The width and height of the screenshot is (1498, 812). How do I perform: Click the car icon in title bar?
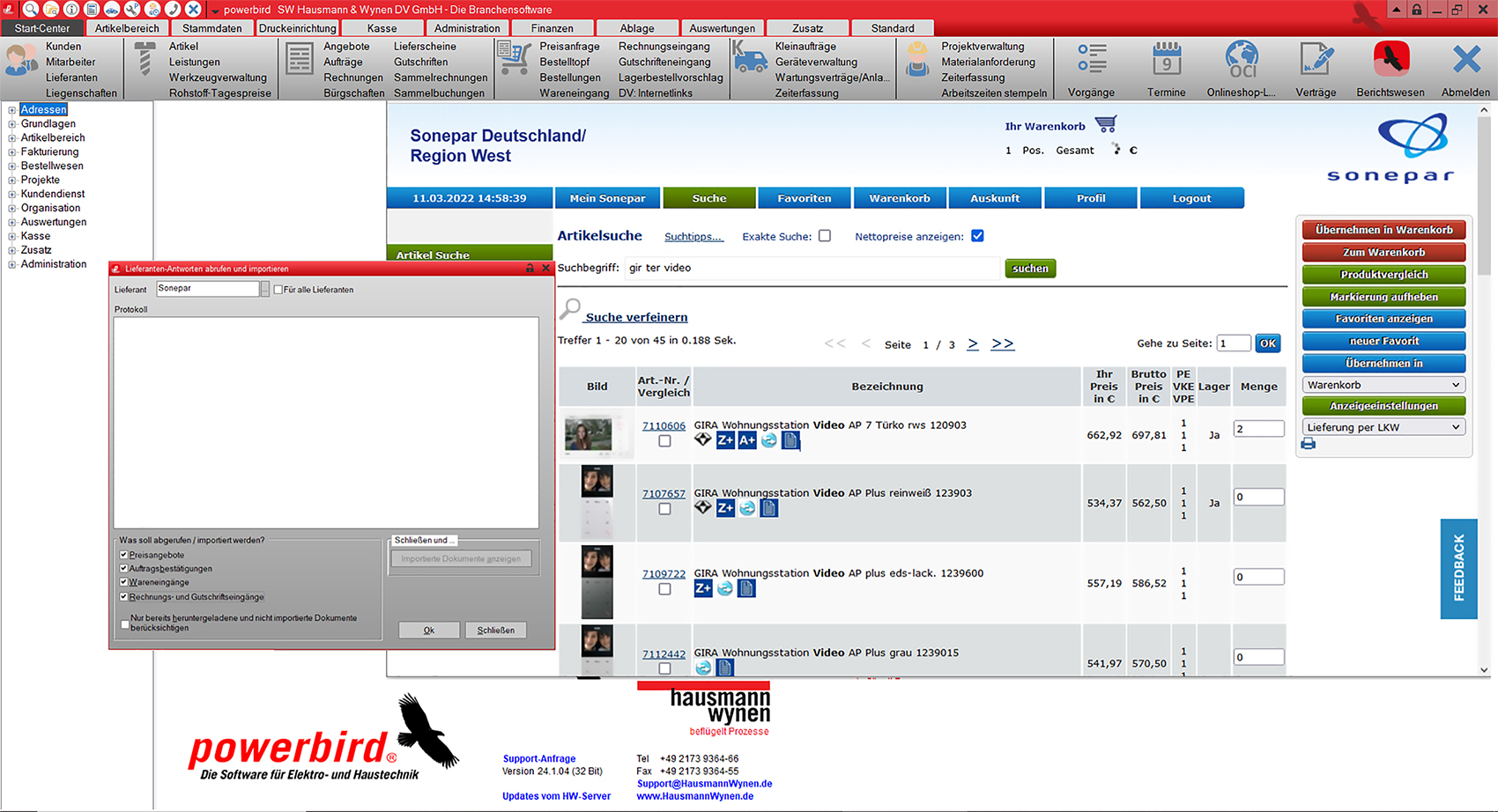pyautogui.click(x=112, y=9)
